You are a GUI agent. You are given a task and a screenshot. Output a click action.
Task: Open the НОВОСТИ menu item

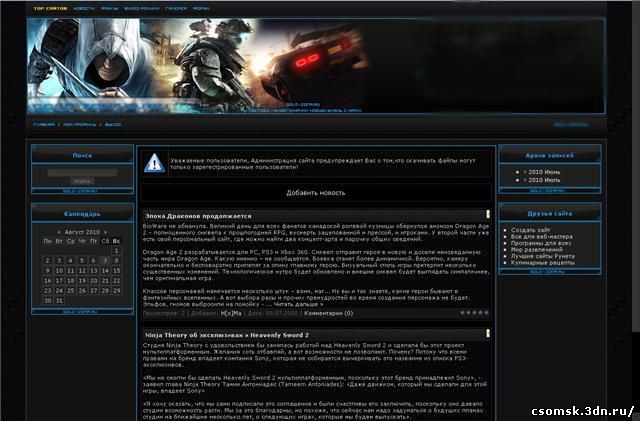84,8
